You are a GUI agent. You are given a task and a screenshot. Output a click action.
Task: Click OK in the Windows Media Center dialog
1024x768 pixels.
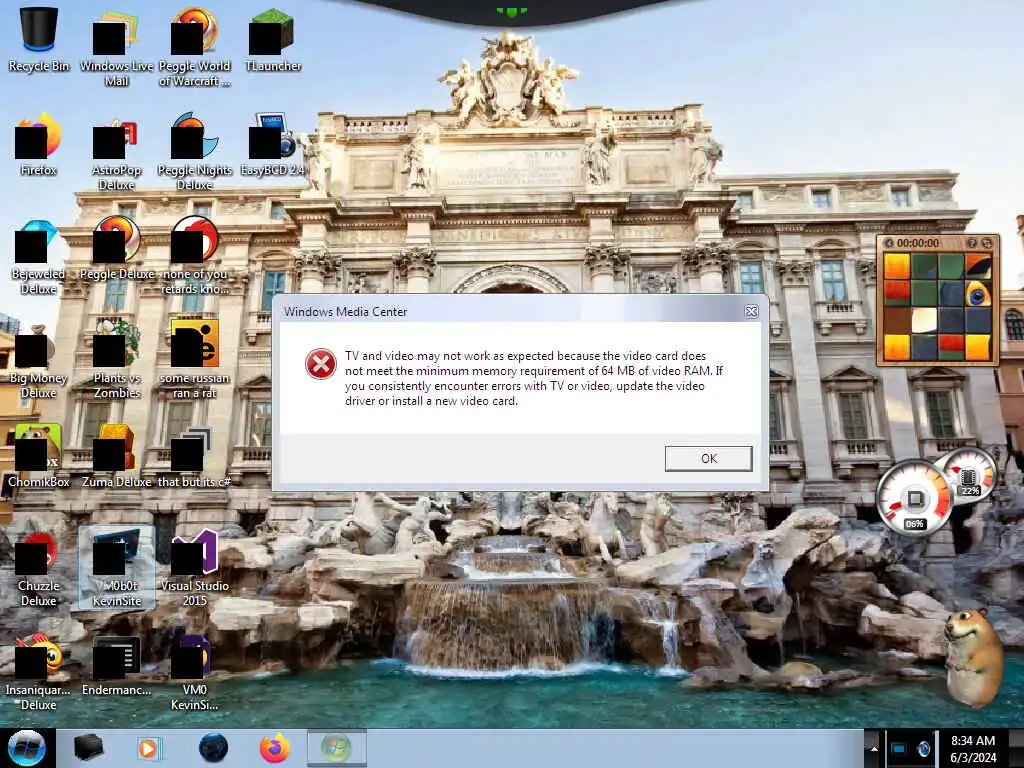[709, 458]
